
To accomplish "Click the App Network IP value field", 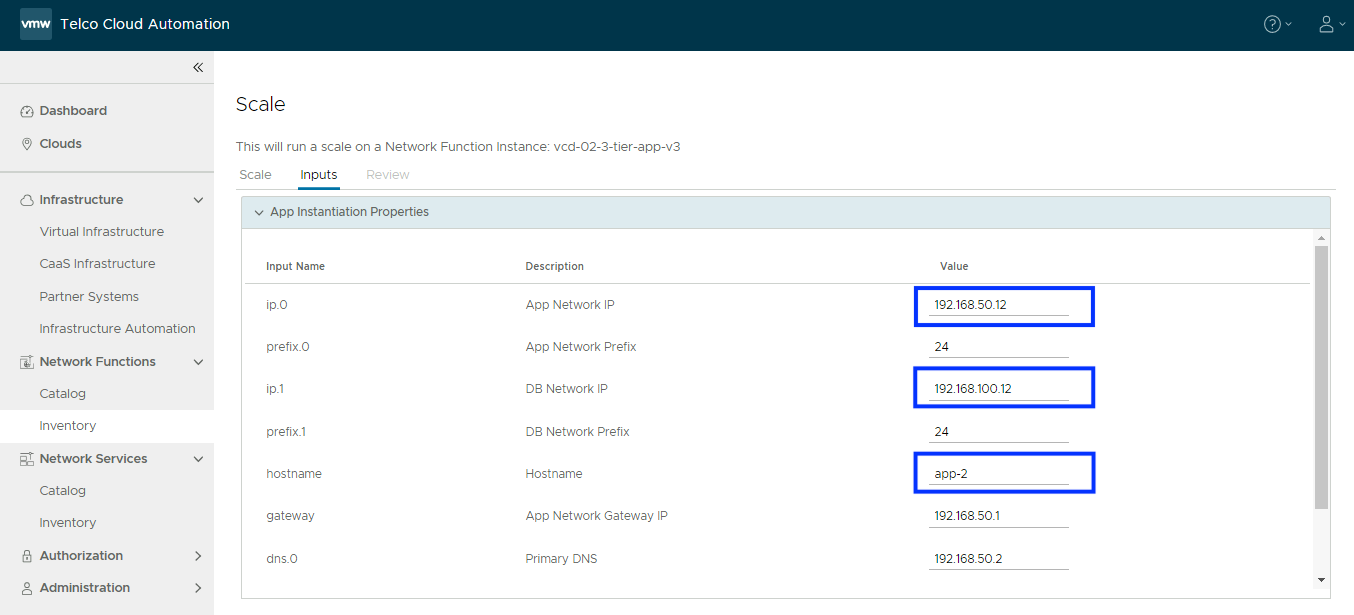I will click(x=998, y=305).
